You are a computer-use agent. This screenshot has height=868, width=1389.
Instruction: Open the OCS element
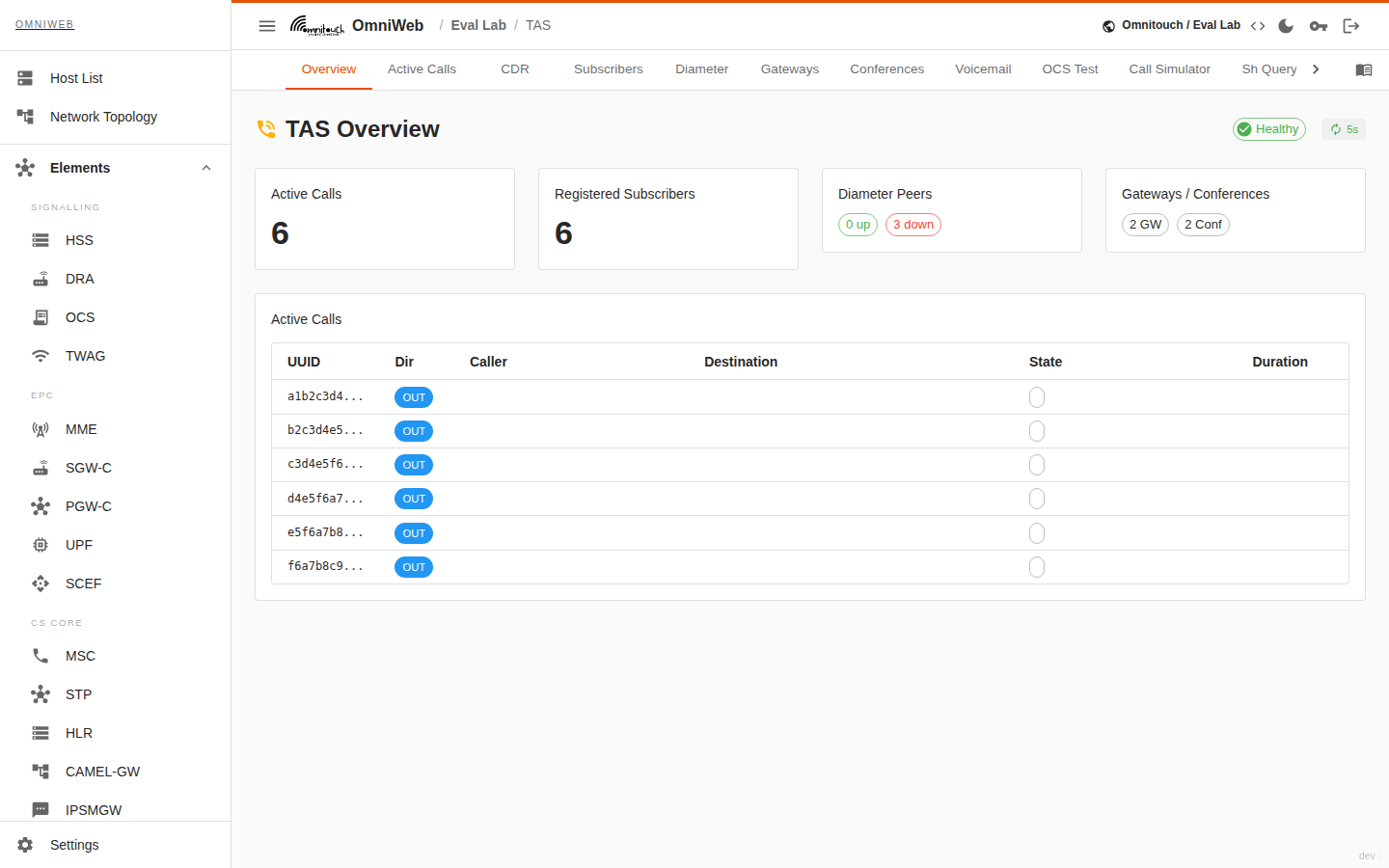(116, 317)
